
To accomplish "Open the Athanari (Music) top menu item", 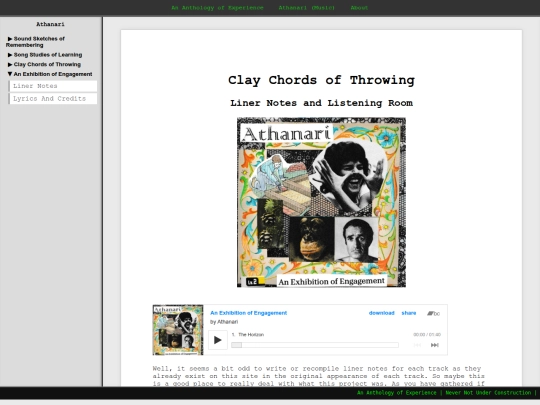I will point(307,8).
